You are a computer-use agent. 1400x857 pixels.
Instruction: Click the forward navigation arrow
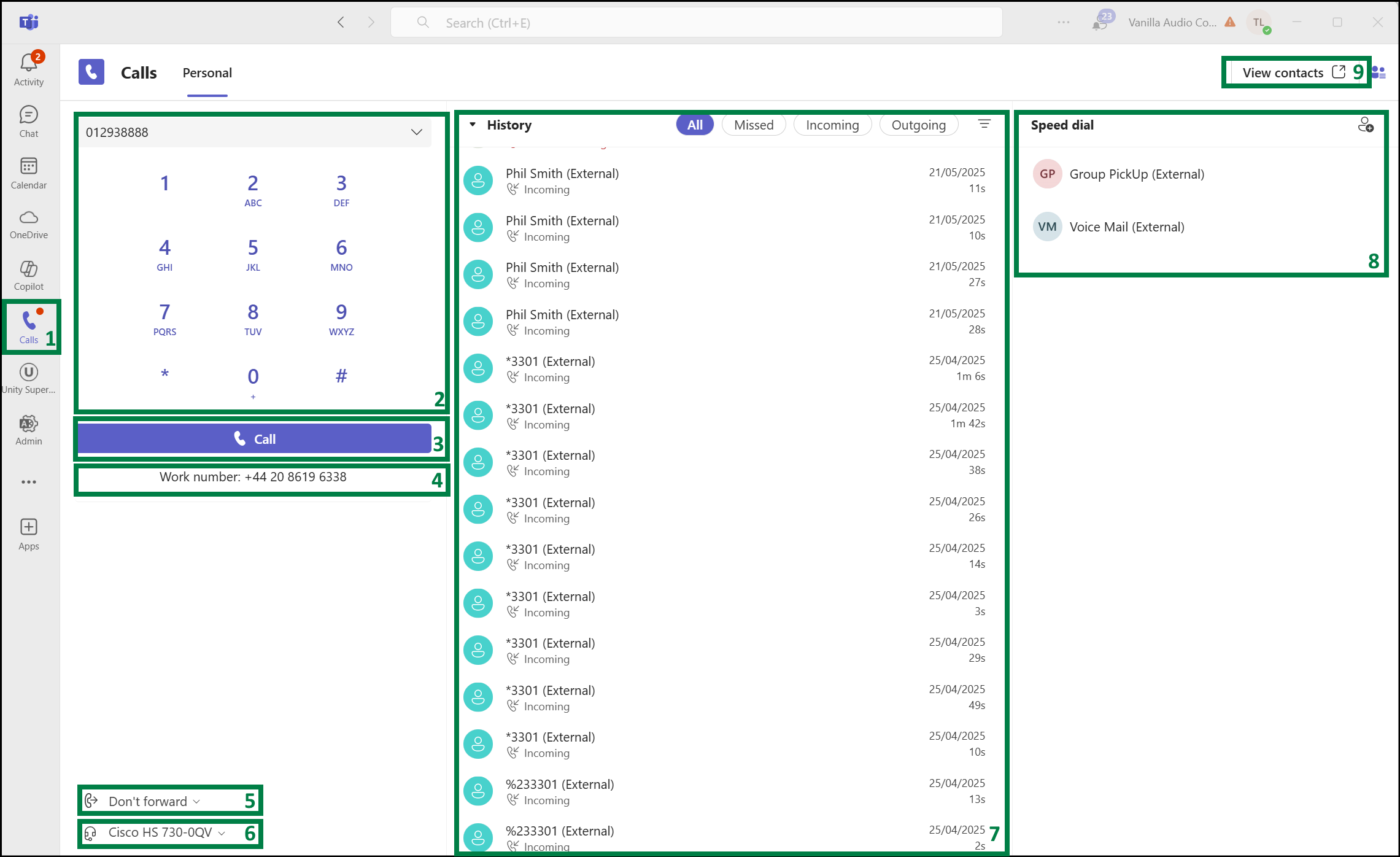point(371,23)
